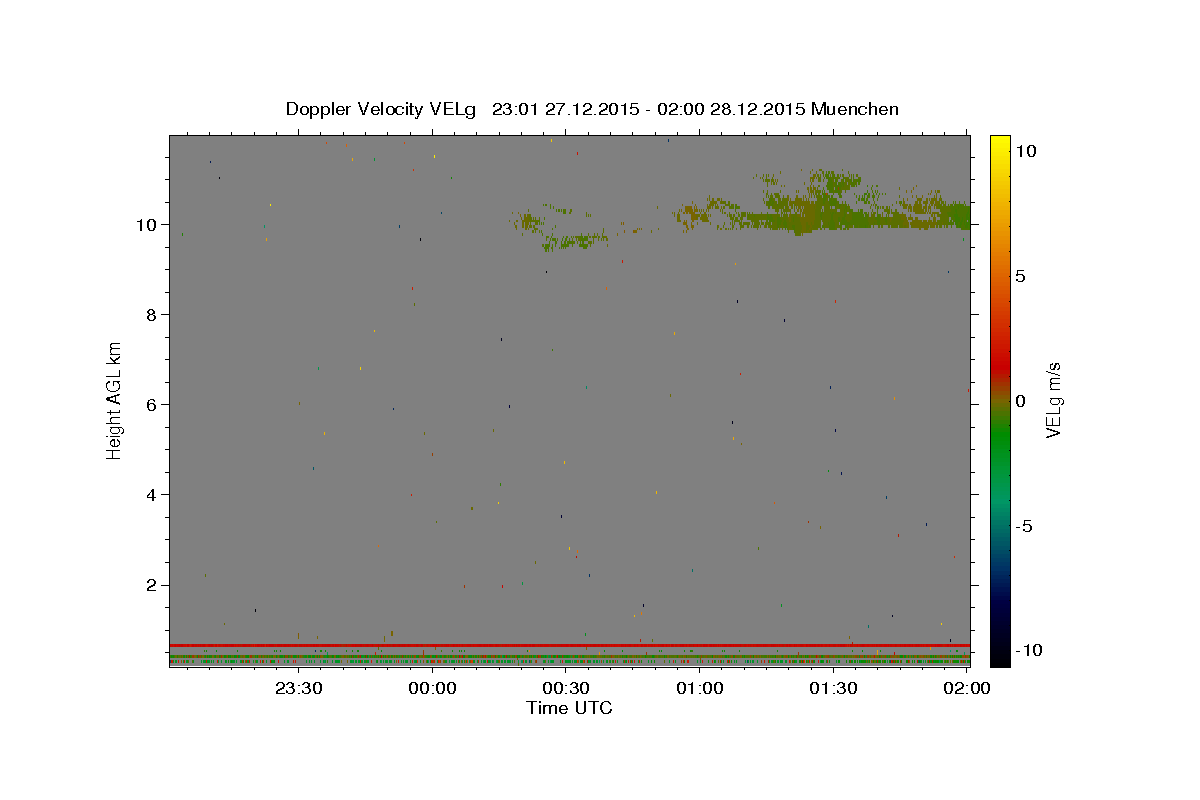Screen dimensions: 1200x800
Task: Click the 23:30 time tick label
Action: coord(298,688)
